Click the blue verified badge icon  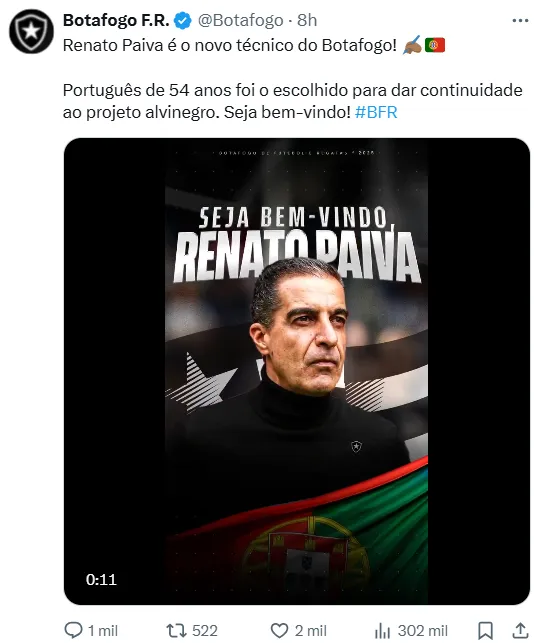tap(183, 21)
